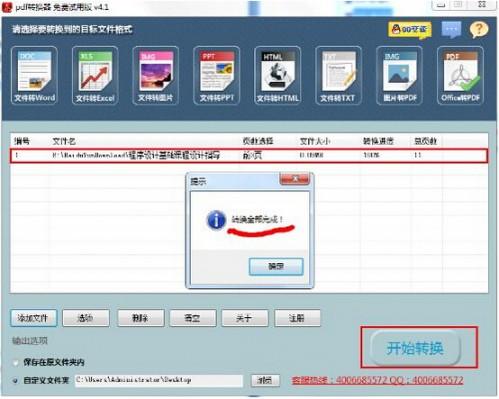Image resolution: width=499 pixels, height=399 pixels.
Task: Click the 总页数 column header
Action: 425,141
